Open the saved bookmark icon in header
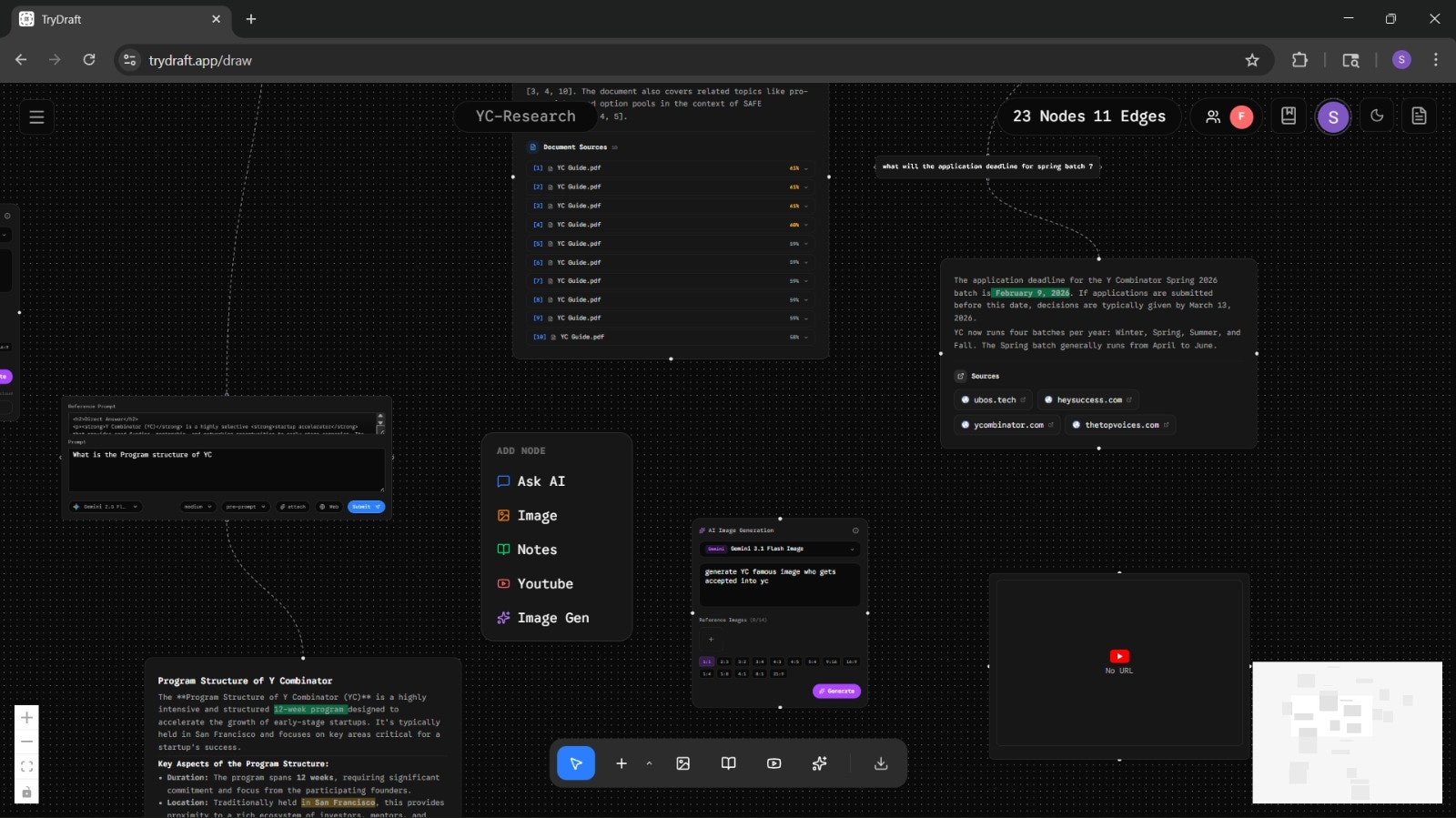Screen dimensions: 1456x818 pos(1289,116)
